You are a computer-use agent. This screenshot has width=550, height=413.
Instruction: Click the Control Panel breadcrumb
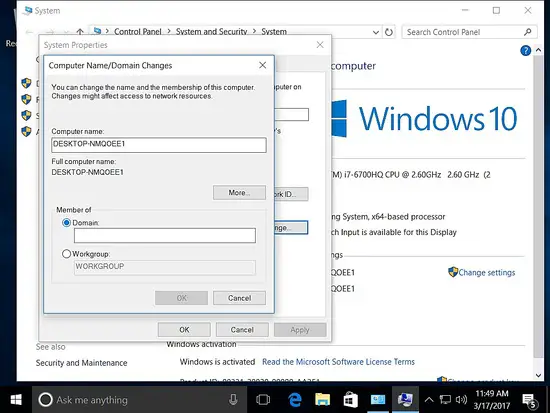138,32
